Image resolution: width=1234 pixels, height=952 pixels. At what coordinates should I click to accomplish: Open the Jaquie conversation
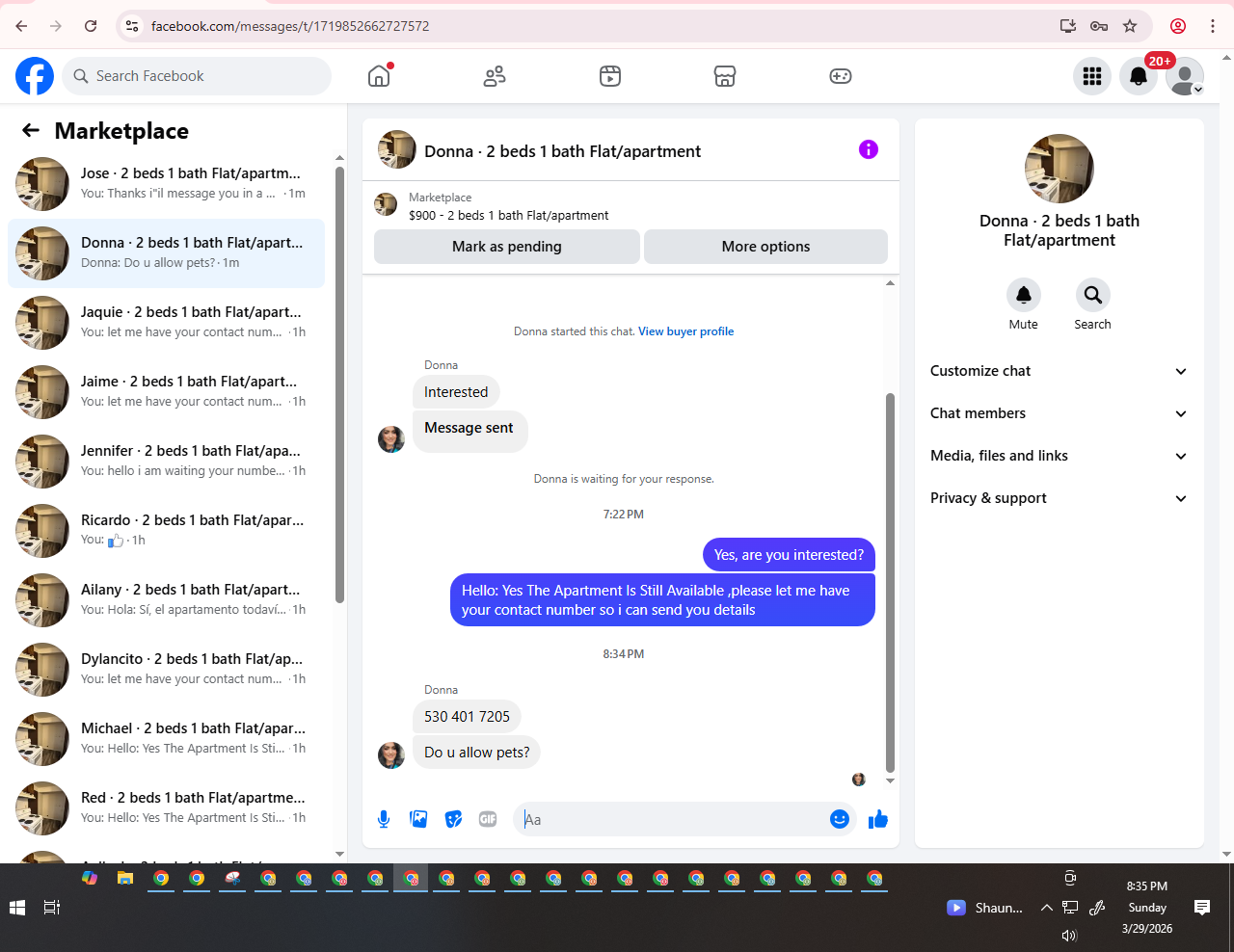pyautogui.click(x=166, y=322)
